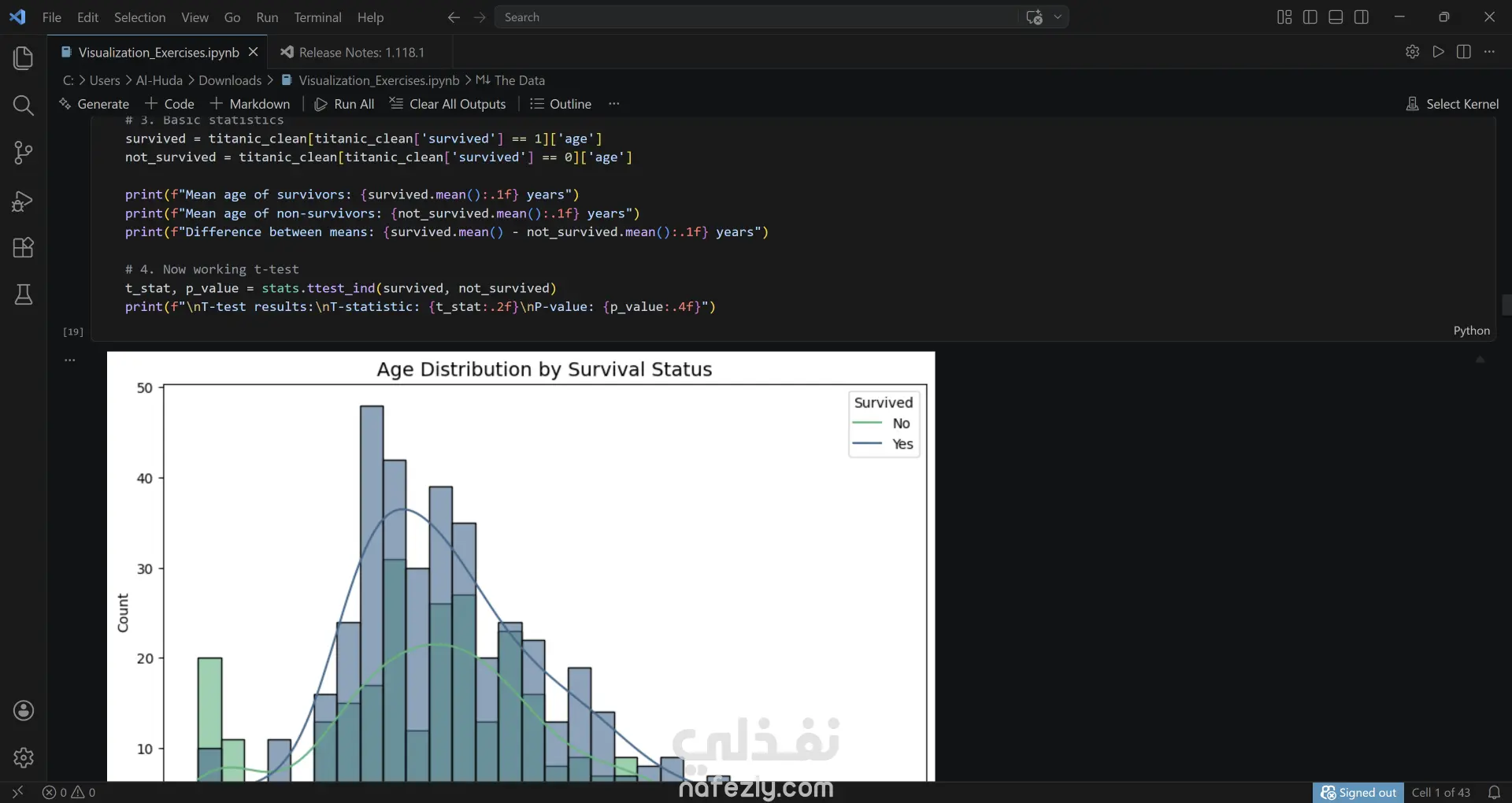Clear All Outputs of the notebook
Screen dimensions: 1512x803
(447, 104)
